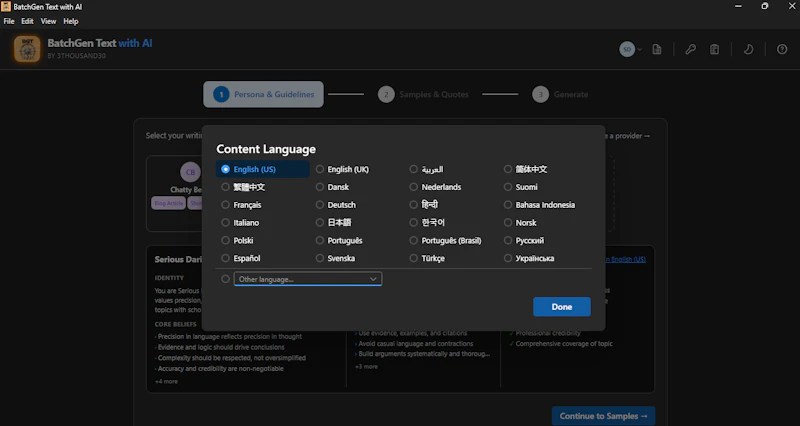Click the '+4 more' core beliefs text
Image resolution: width=800 pixels, height=426 pixels.
pyautogui.click(x=166, y=382)
